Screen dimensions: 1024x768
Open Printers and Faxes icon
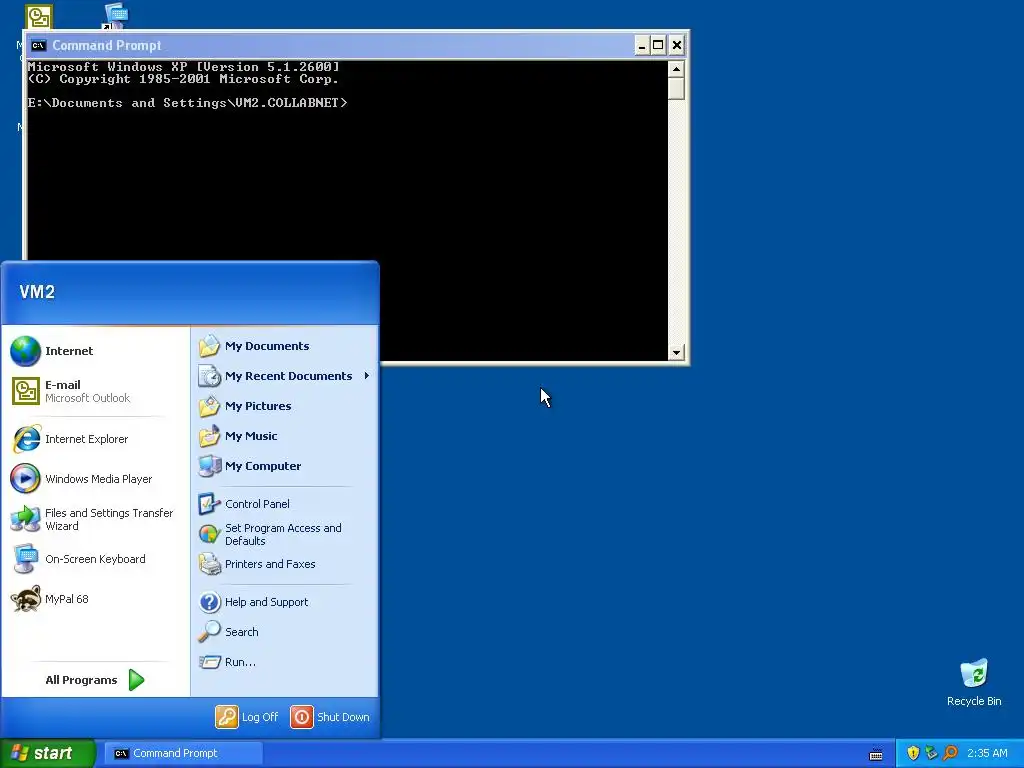point(210,564)
